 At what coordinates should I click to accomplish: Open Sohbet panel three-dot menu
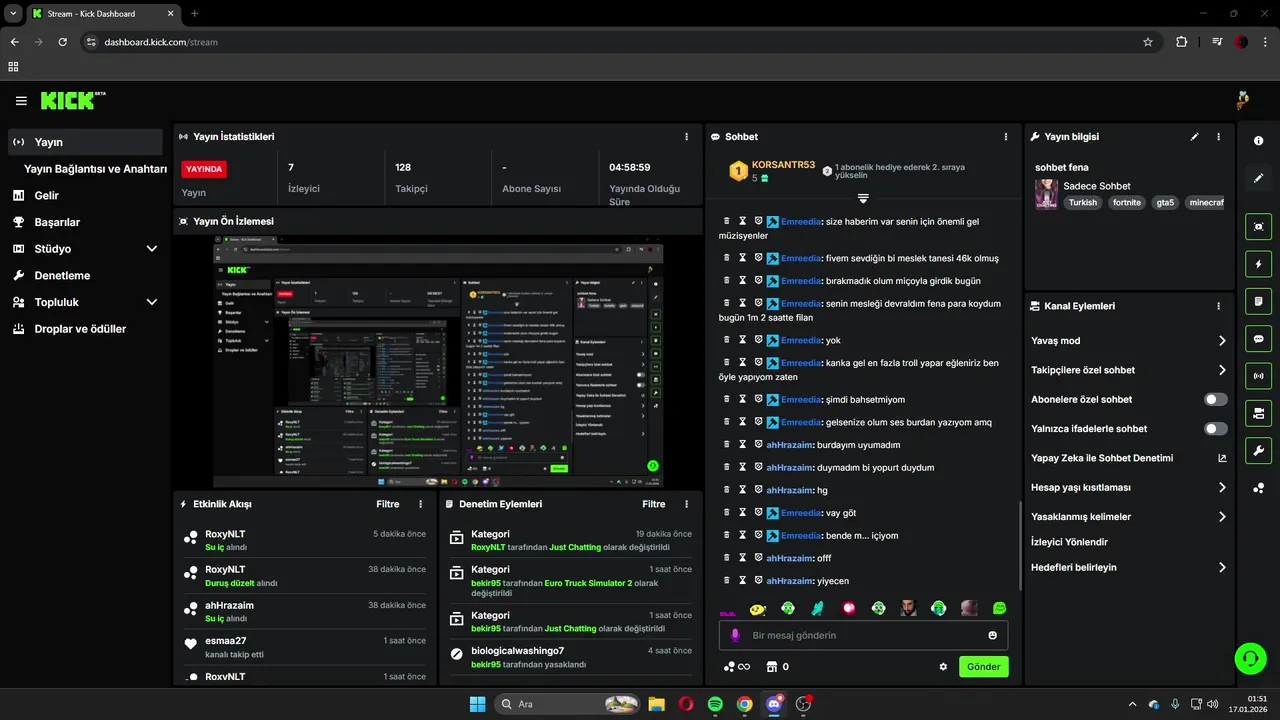[x=1006, y=137]
